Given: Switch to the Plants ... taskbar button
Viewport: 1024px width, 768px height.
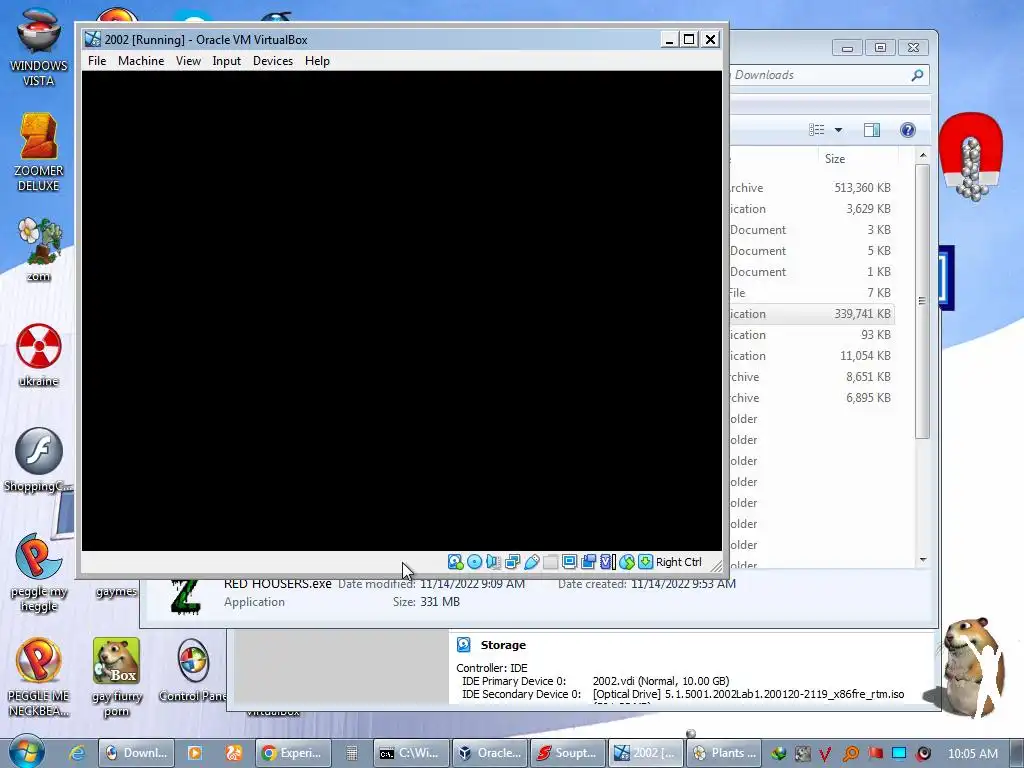Looking at the screenshot, I should 724,753.
